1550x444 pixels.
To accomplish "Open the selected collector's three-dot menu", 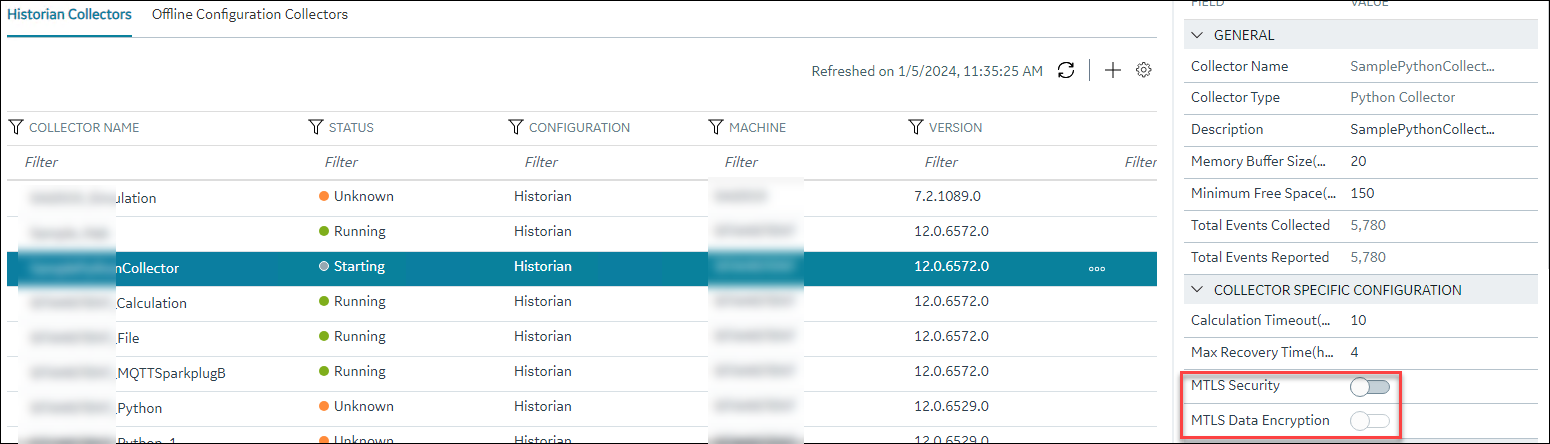I will [1096, 268].
